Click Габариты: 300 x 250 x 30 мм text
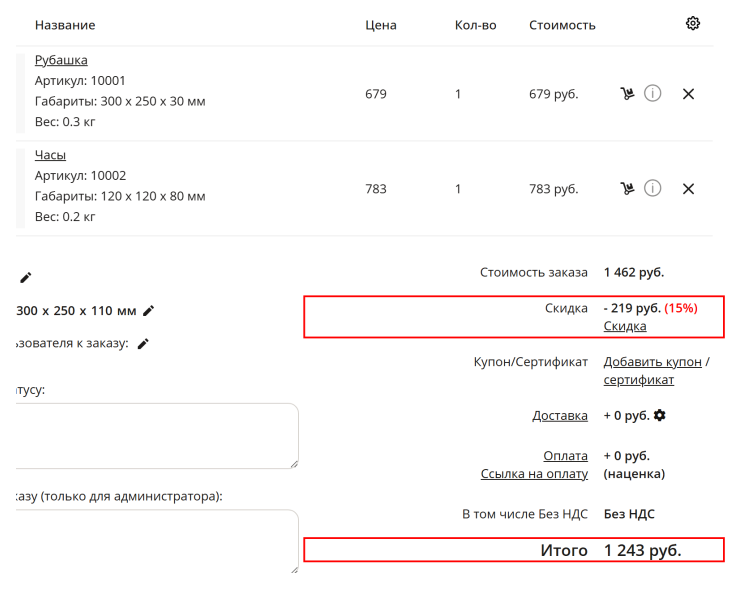Screen dimensions: 740x589 tap(120, 101)
